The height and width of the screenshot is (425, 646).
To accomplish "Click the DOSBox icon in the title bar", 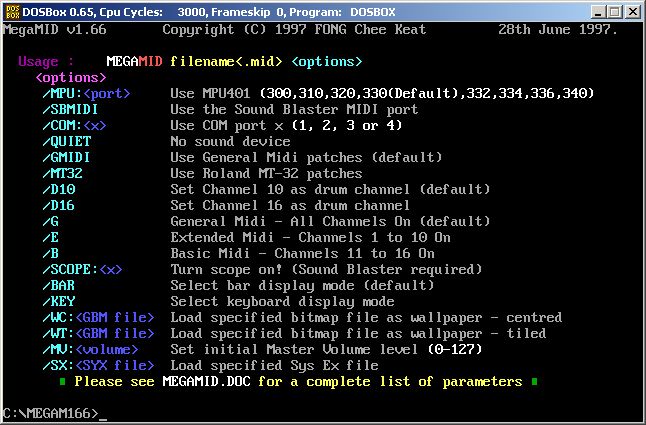I will (x=13, y=12).
